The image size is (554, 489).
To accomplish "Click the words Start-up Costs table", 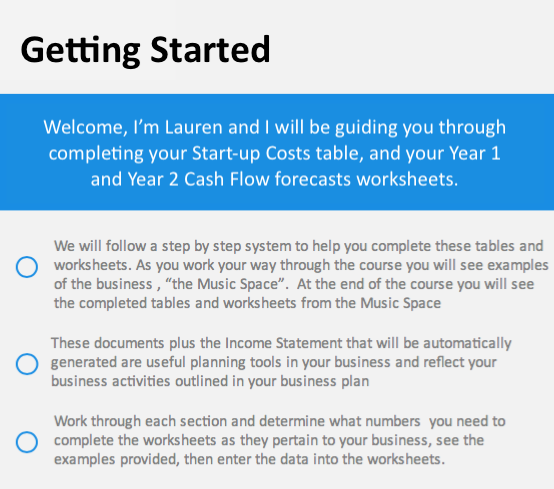I will coord(278,153).
